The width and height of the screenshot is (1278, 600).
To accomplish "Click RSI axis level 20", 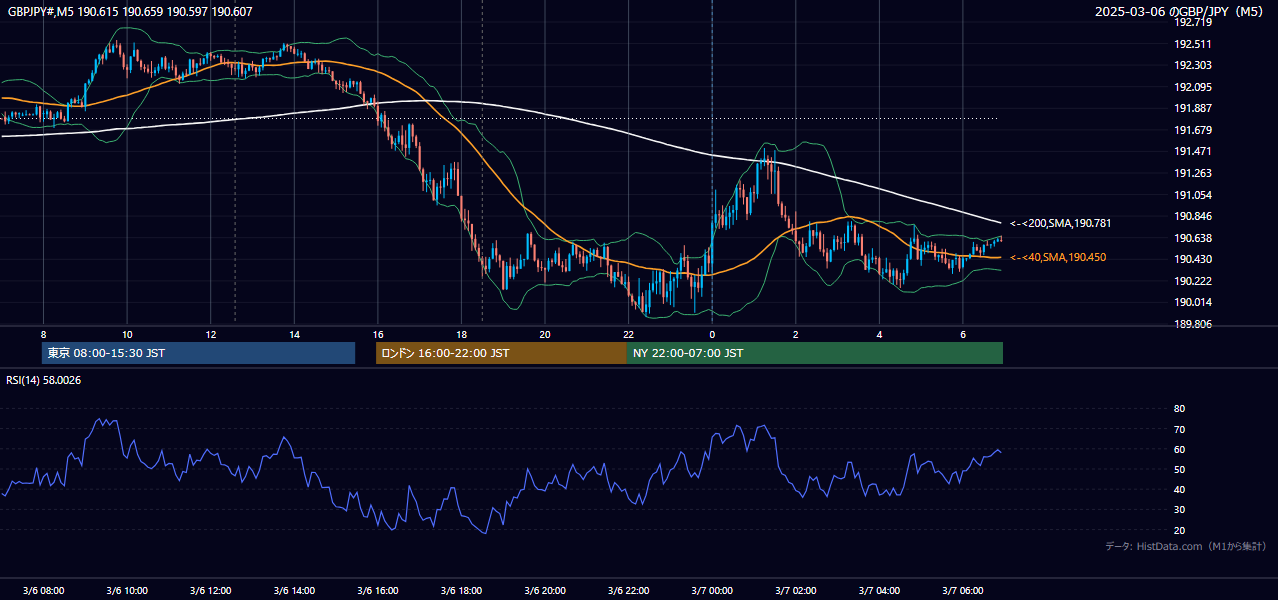I will (x=1179, y=530).
